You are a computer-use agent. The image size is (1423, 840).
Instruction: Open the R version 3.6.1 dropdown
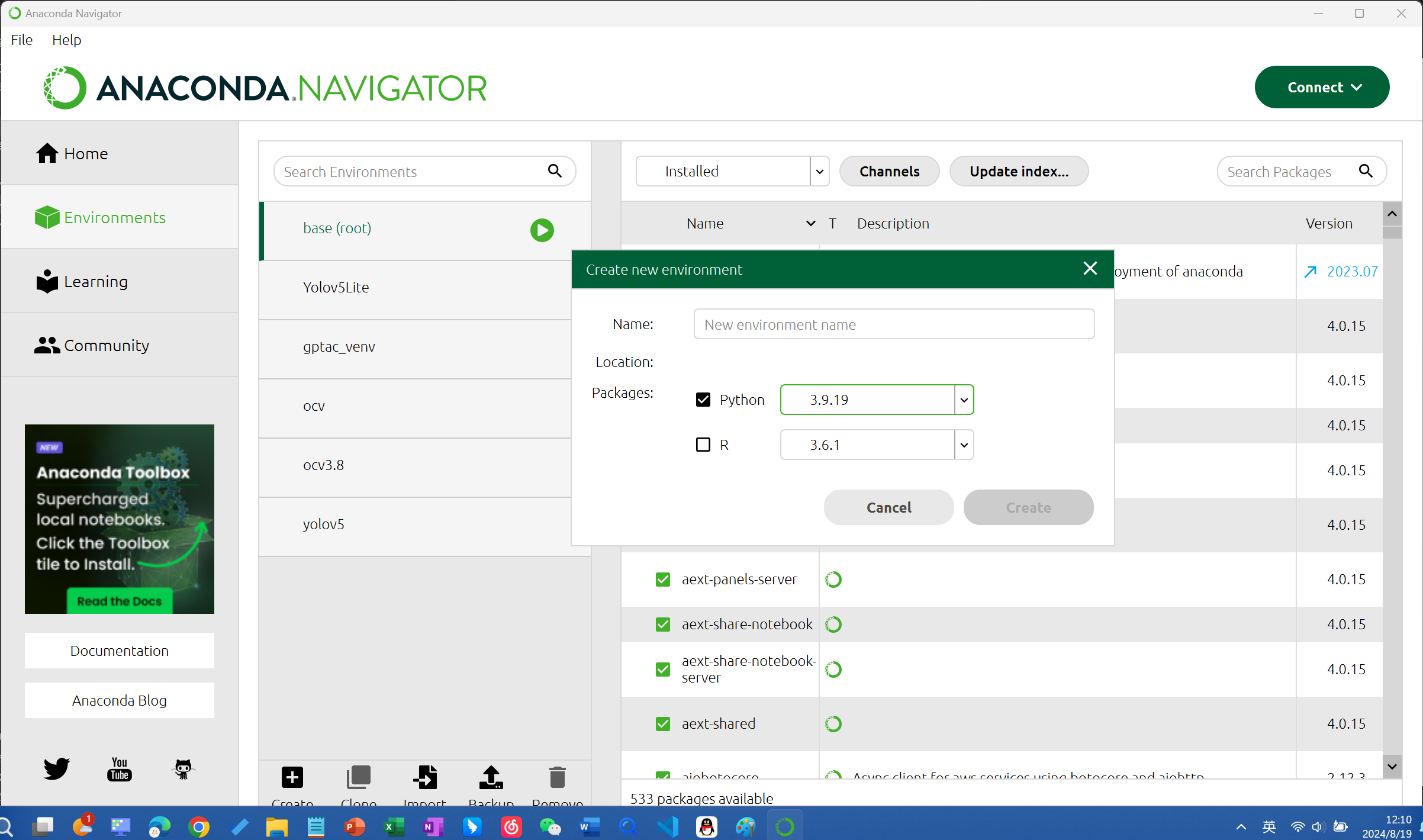pos(877,445)
